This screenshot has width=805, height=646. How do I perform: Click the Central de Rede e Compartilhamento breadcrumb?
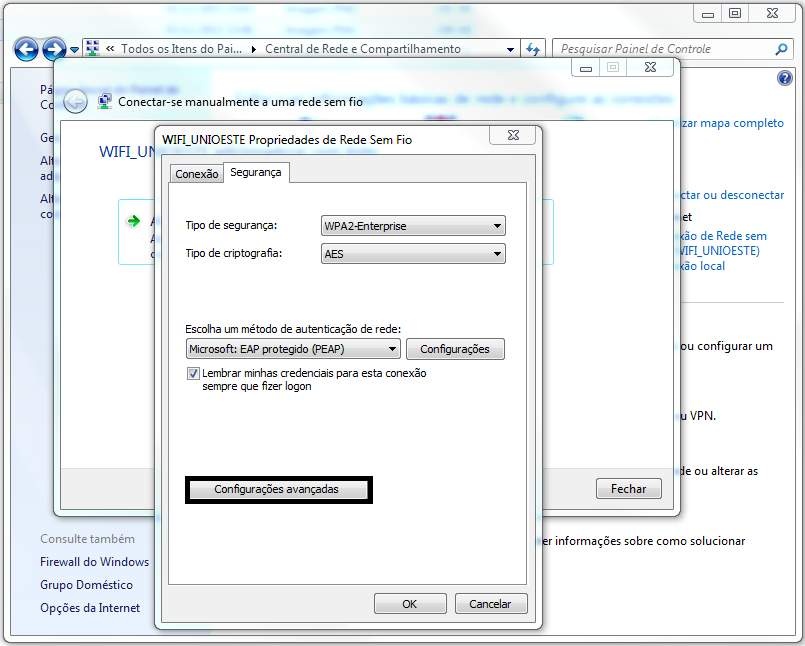362,49
